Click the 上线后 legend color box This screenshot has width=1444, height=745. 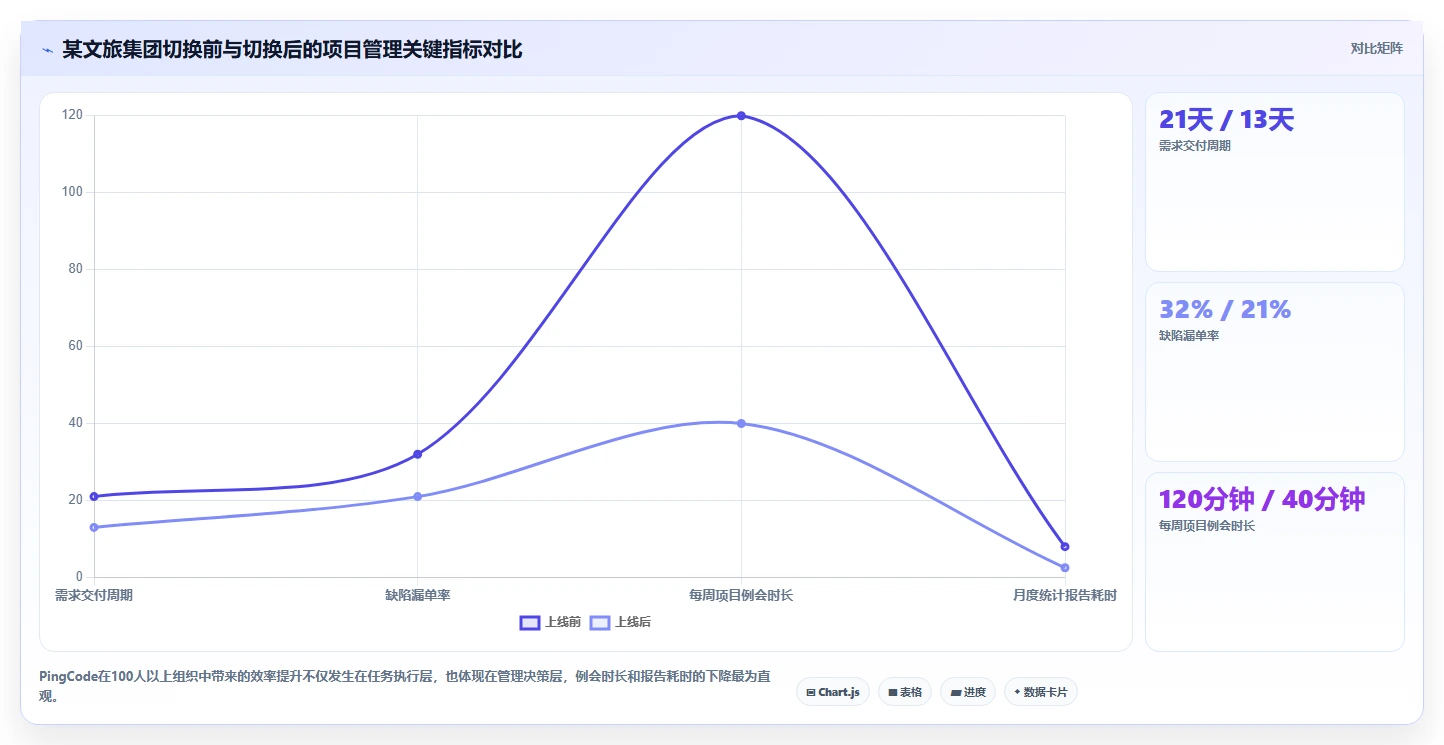(x=600, y=622)
